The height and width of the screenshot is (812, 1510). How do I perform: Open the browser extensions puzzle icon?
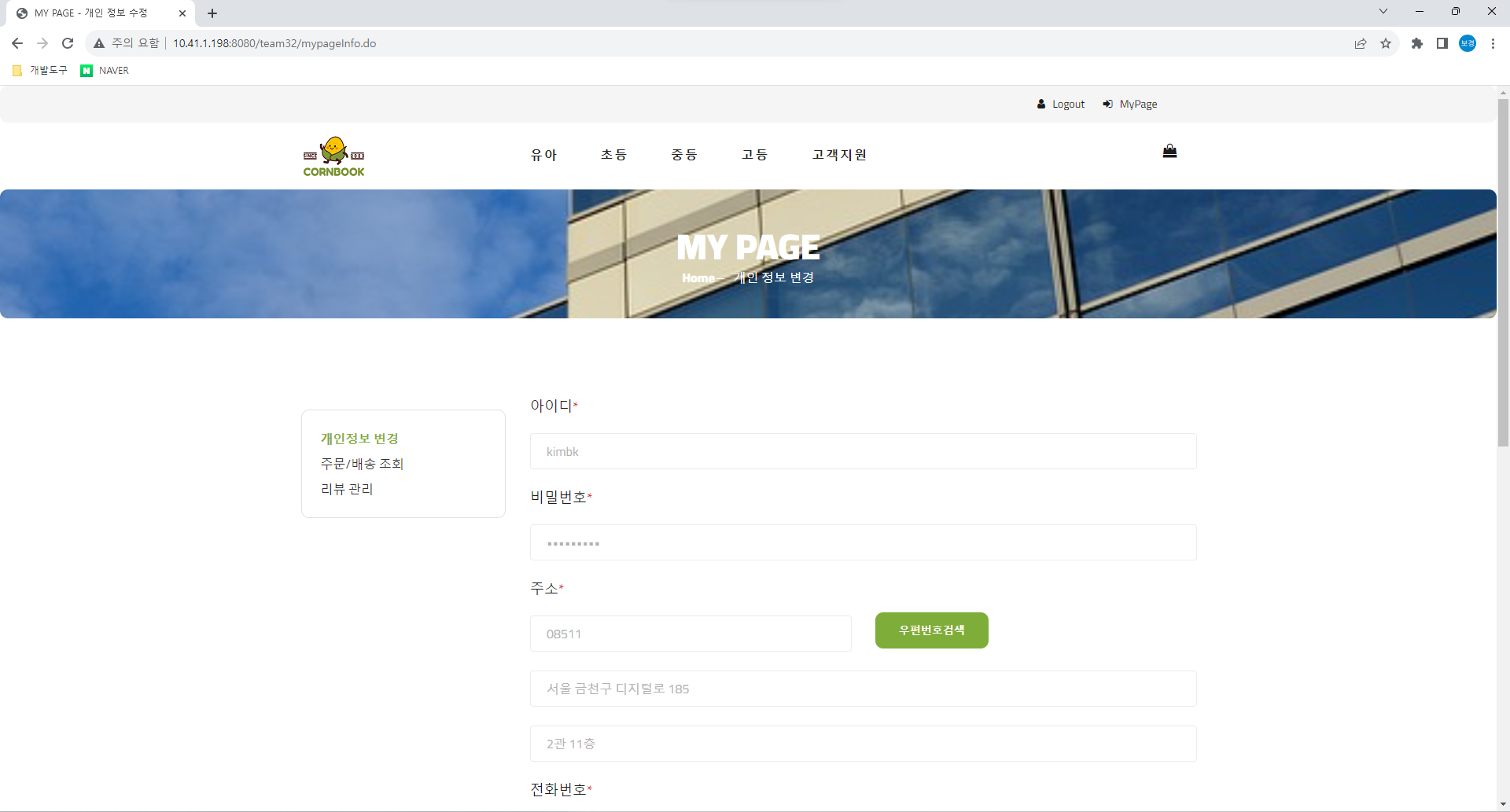pos(1418,43)
